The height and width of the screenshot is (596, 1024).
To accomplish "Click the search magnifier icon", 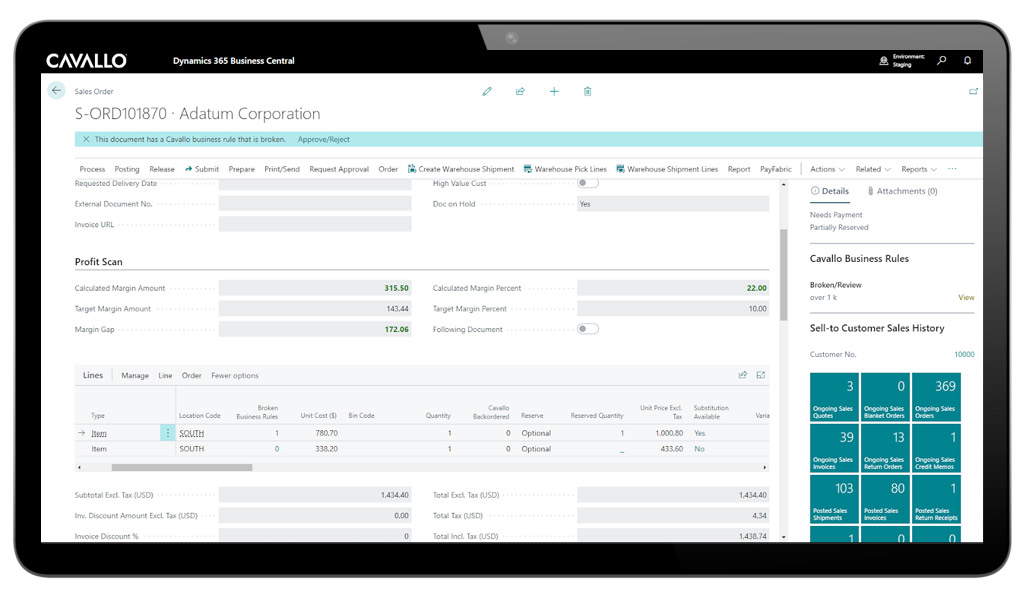I will pos(942,60).
